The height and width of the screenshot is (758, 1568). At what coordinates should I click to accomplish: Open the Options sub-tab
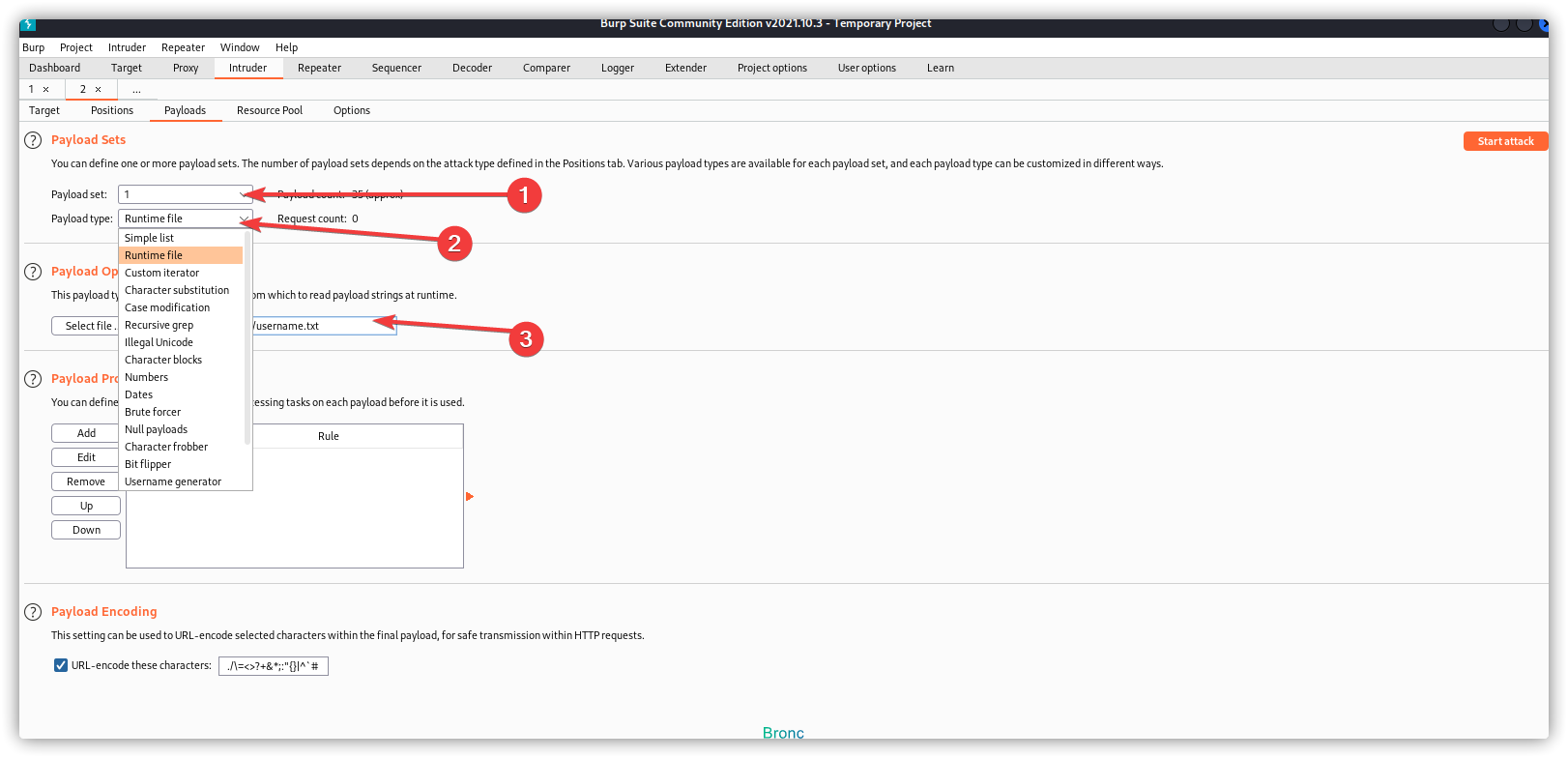tap(352, 110)
